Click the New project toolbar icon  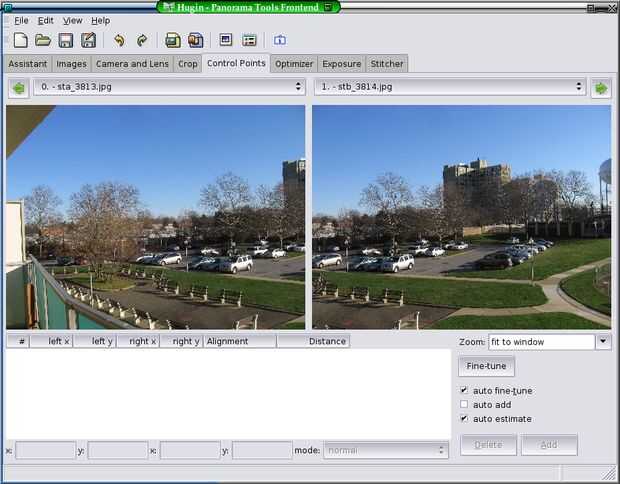coord(20,40)
